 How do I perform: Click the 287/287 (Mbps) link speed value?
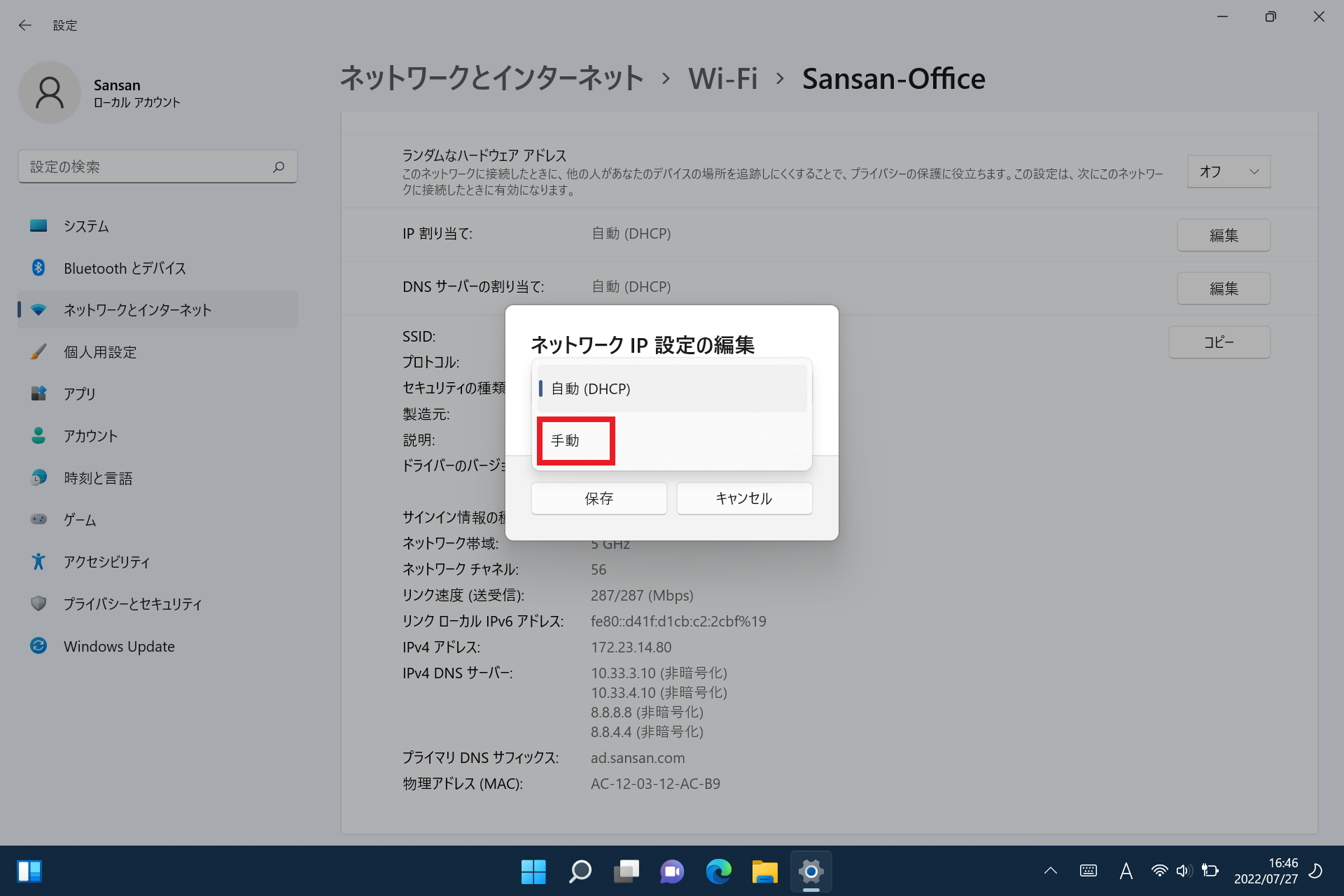tap(642, 596)
